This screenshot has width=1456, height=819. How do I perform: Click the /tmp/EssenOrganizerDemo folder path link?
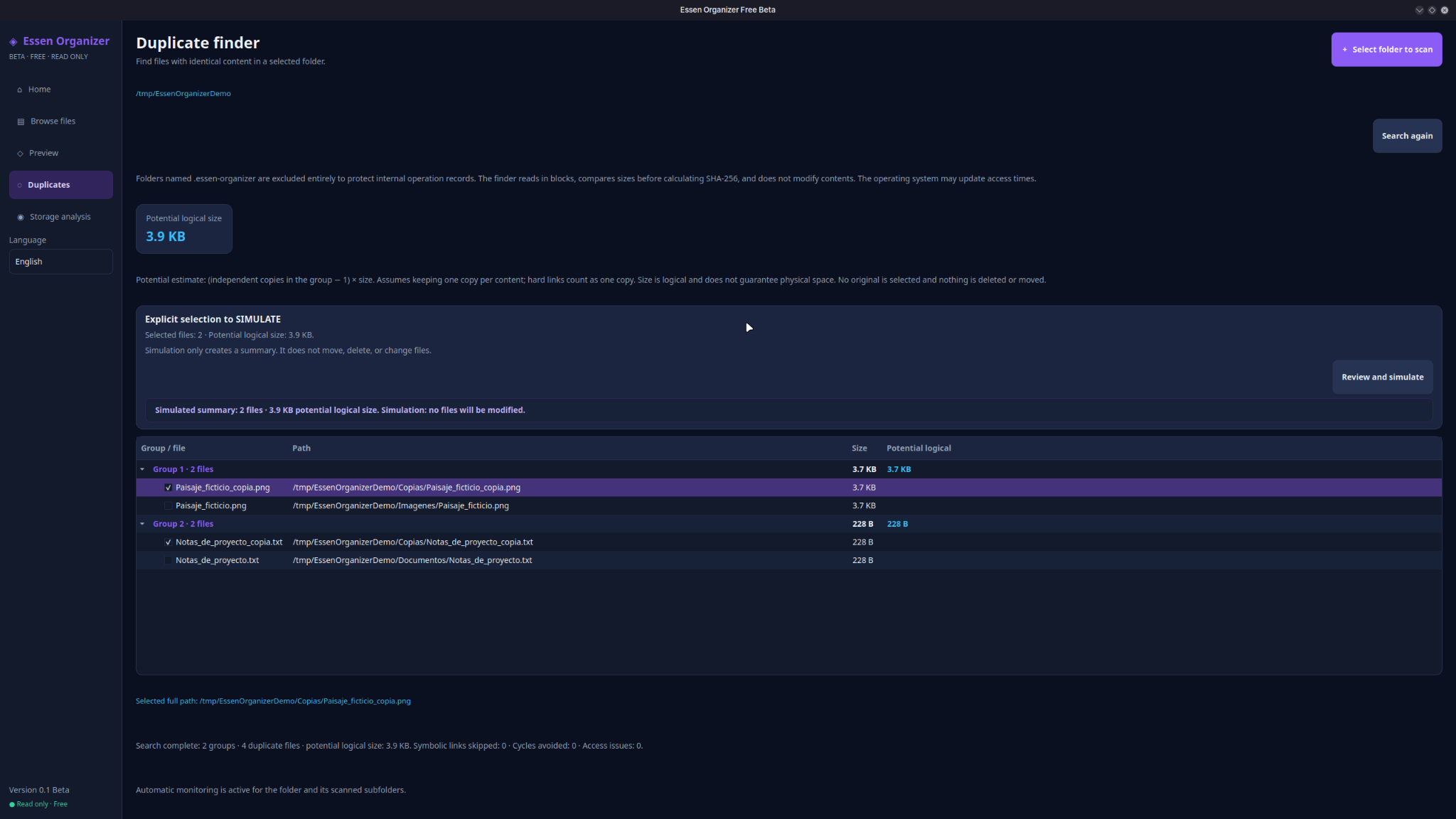tap(183, 94)
